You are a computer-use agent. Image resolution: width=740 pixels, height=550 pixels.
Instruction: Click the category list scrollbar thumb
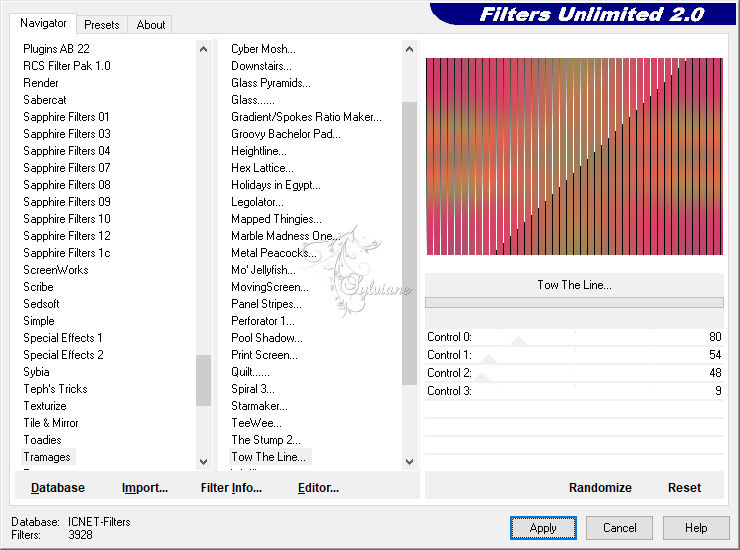click(203, 380)
